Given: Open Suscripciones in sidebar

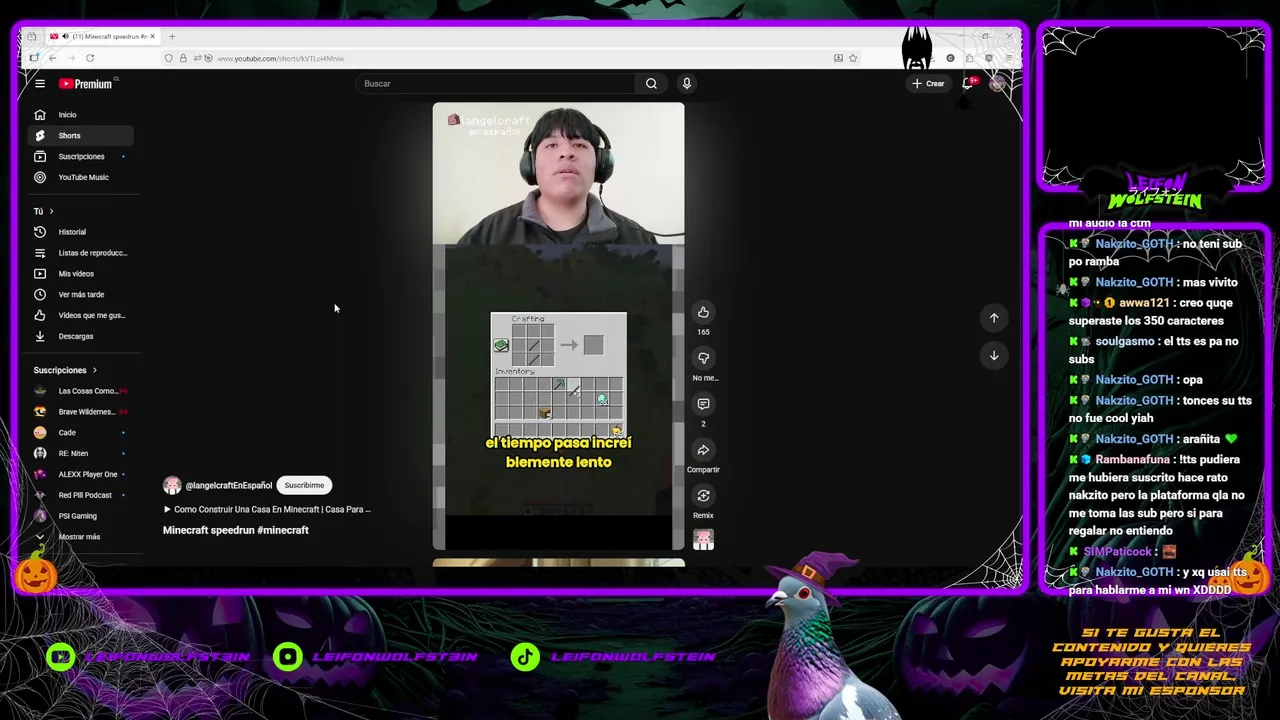Looking at the screenshot, I should pyautogui.click(x=79, y=157).
